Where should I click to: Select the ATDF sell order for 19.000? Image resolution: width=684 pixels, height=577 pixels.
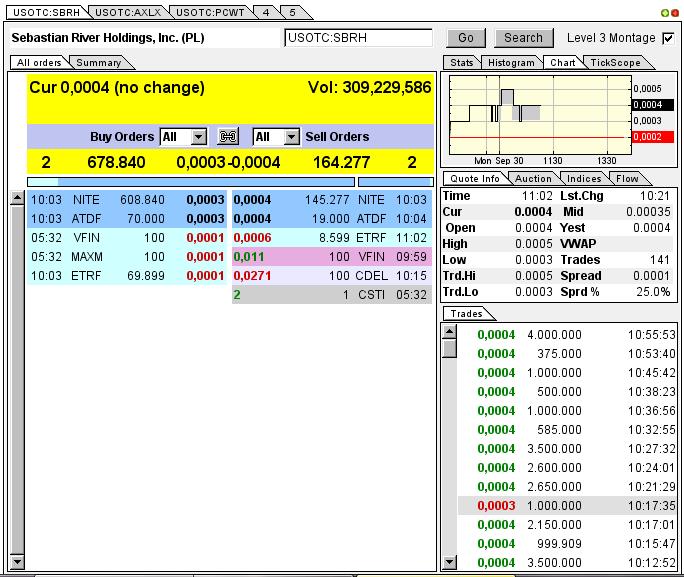pyautogui.click(x=332, y=219)
